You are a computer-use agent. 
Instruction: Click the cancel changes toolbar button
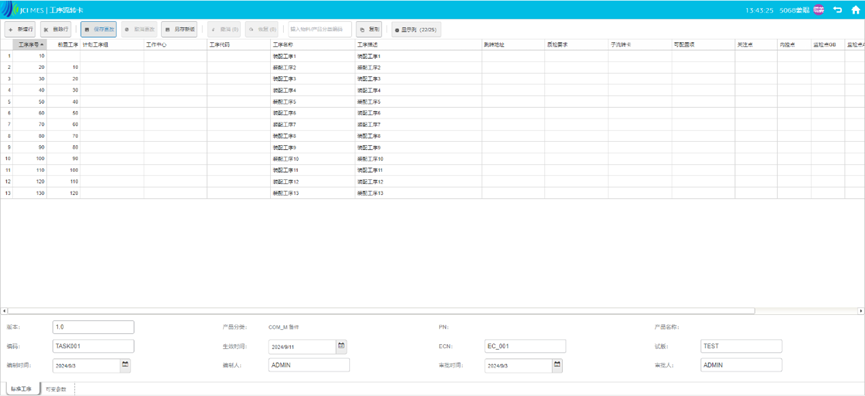click(139, 29)
